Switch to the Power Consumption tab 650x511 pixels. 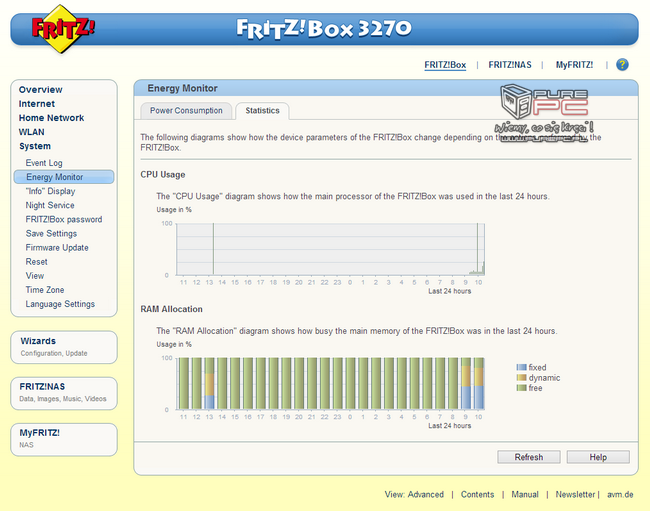(x=186, y=111)
